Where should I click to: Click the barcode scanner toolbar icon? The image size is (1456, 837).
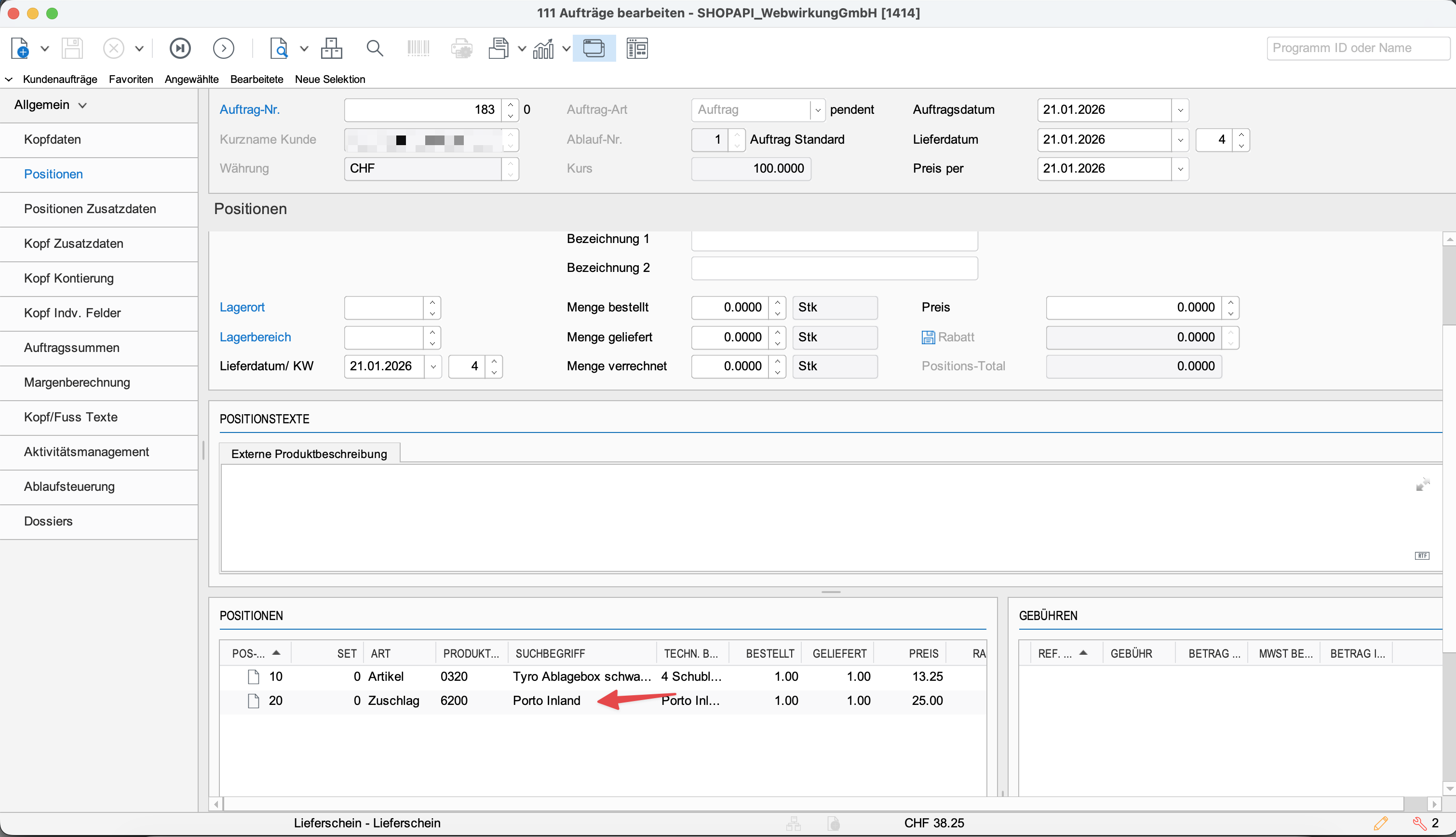(x=418, y=48)
